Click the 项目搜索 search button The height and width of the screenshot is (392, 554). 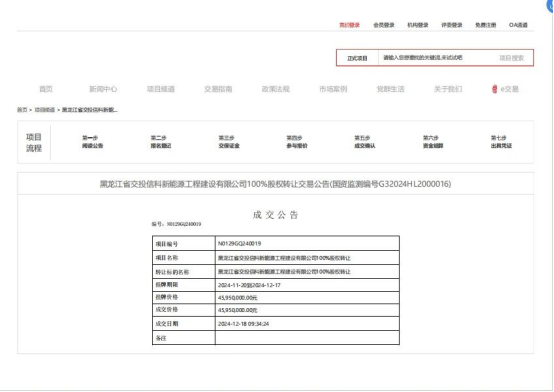(511, 58)
